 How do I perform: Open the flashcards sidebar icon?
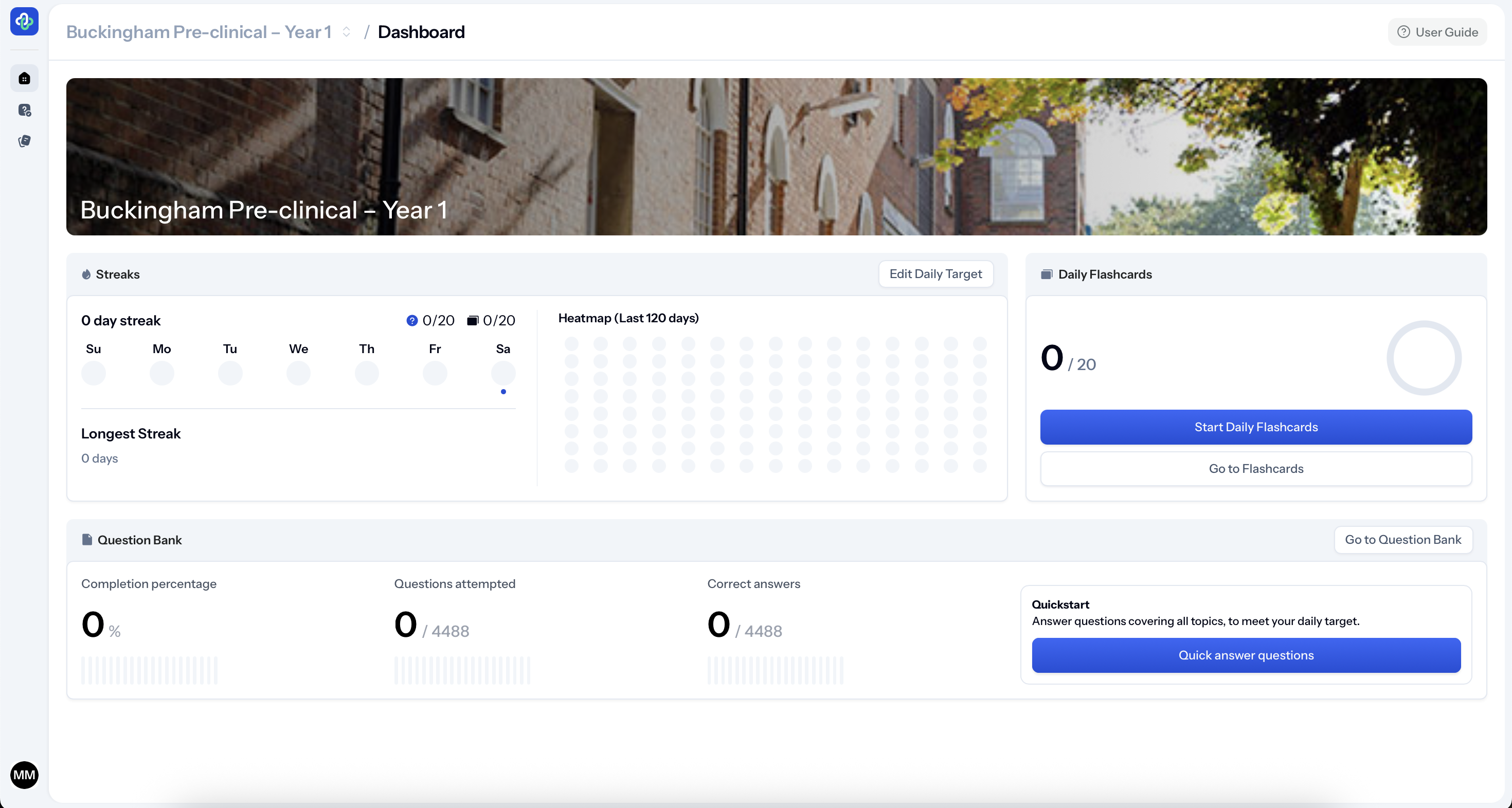(24, 141)
